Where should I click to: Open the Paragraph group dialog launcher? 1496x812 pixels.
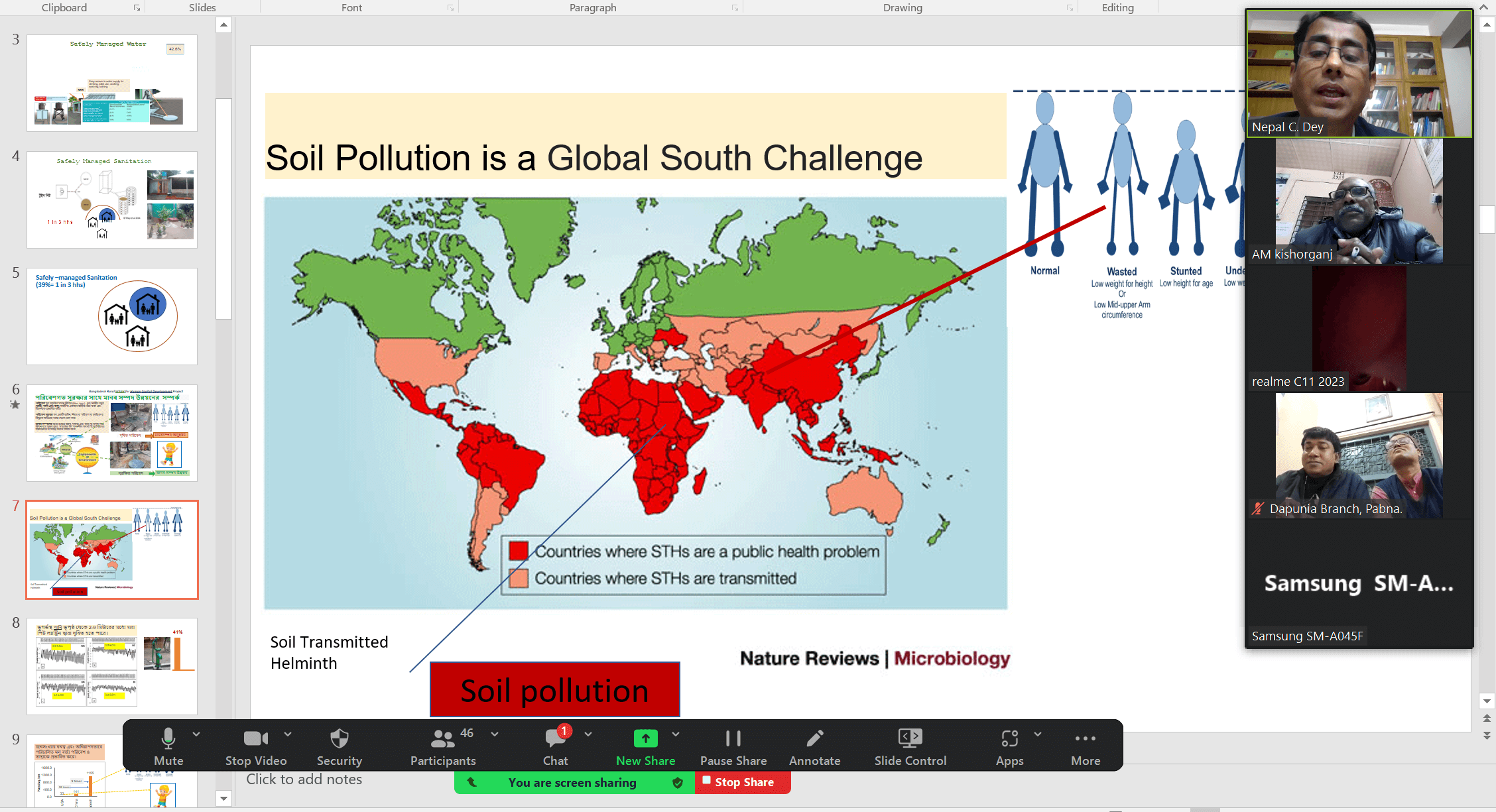point(735,8)
